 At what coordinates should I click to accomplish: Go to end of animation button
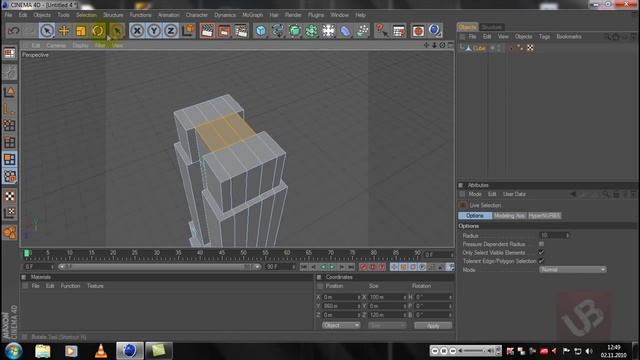(351, 267)
